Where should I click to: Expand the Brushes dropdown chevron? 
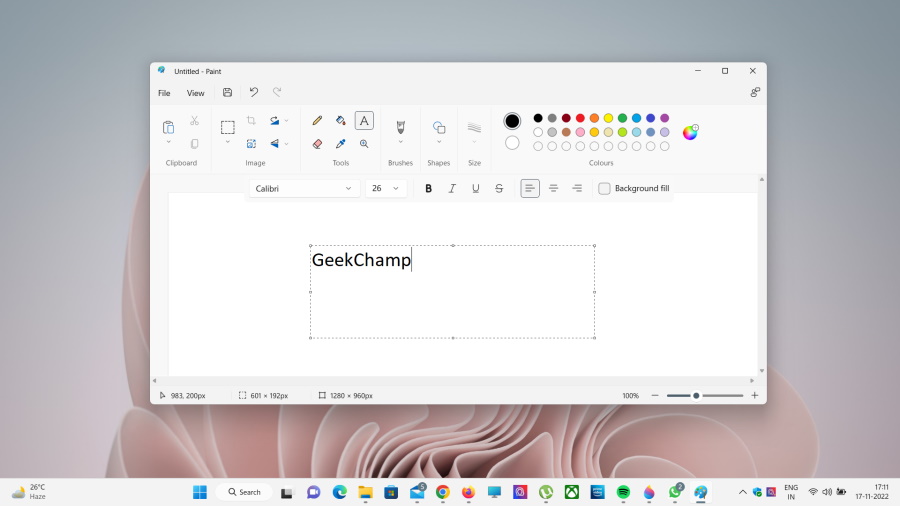(x=401, y=142)
